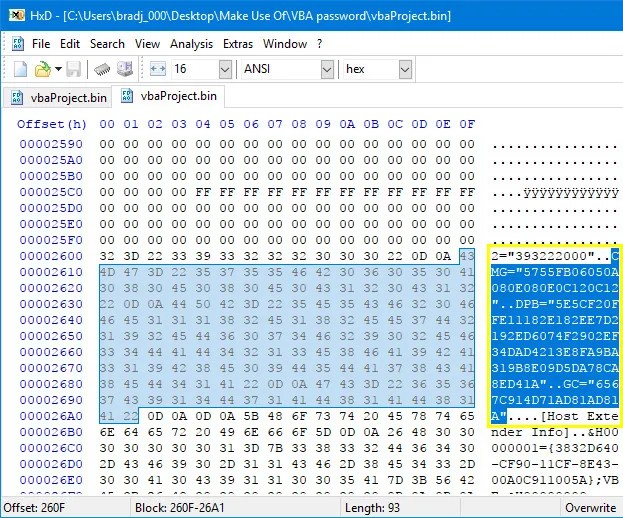This screenshot has height=518, width=623.
Task: Click decoded text MG="5755FB06050A
Action: click(555, 272)
